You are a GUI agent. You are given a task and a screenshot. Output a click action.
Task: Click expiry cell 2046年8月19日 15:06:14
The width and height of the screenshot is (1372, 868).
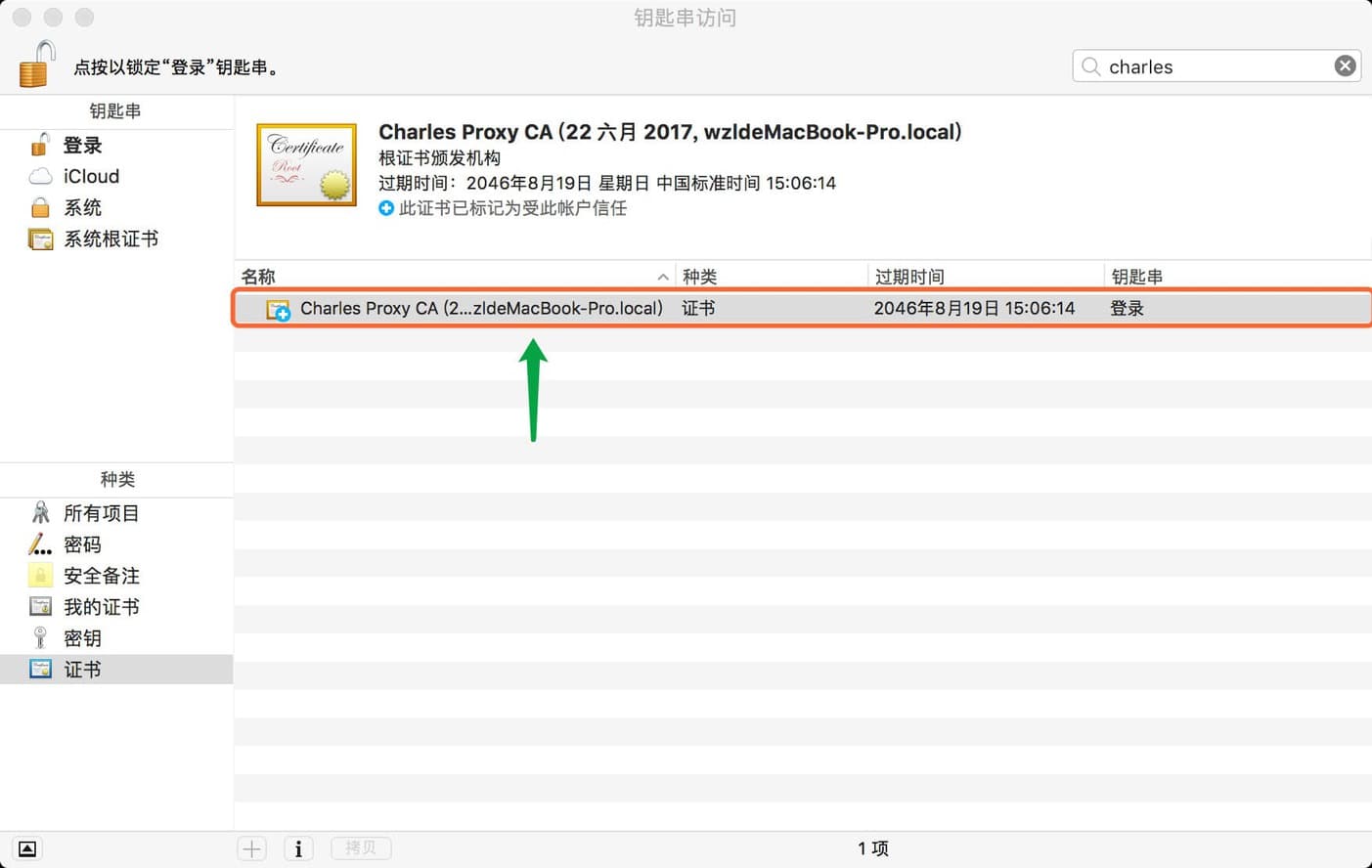point(974,308)
